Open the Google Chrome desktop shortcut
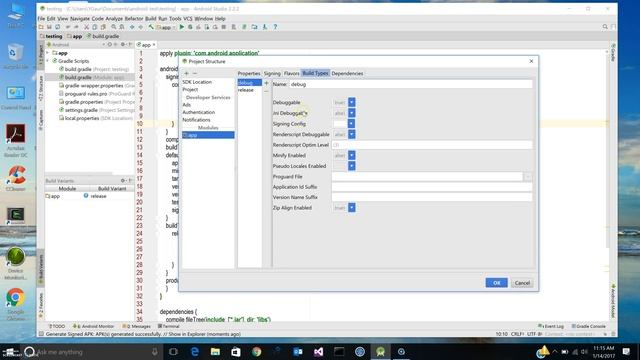Screen dimensions: 640x360 16,304
